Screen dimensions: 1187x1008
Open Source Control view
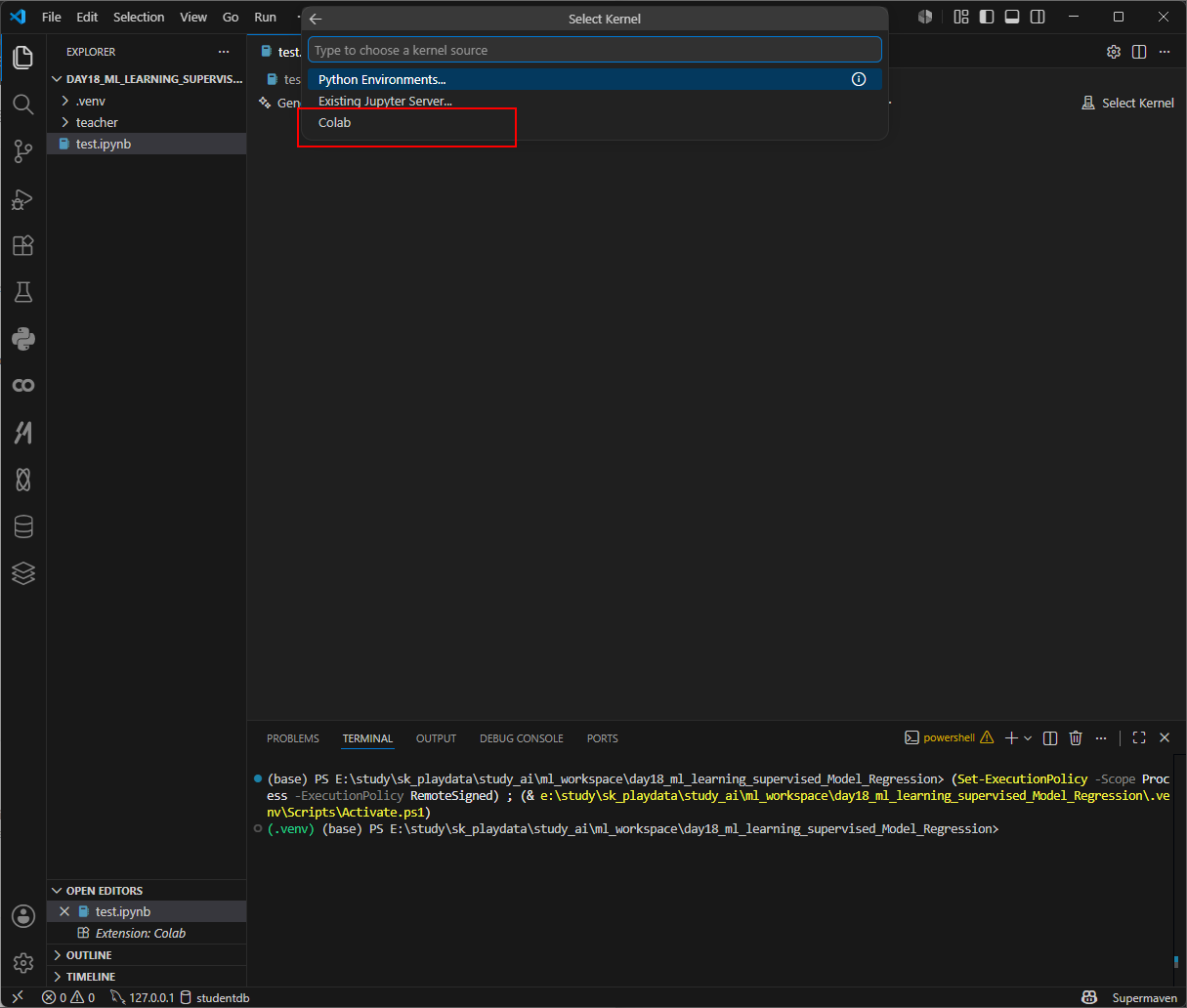click(23, 150)
